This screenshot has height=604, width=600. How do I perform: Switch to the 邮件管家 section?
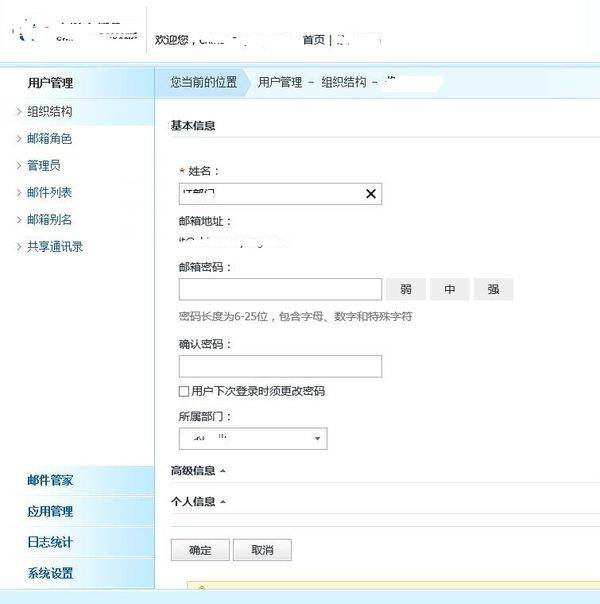(50, 480)
